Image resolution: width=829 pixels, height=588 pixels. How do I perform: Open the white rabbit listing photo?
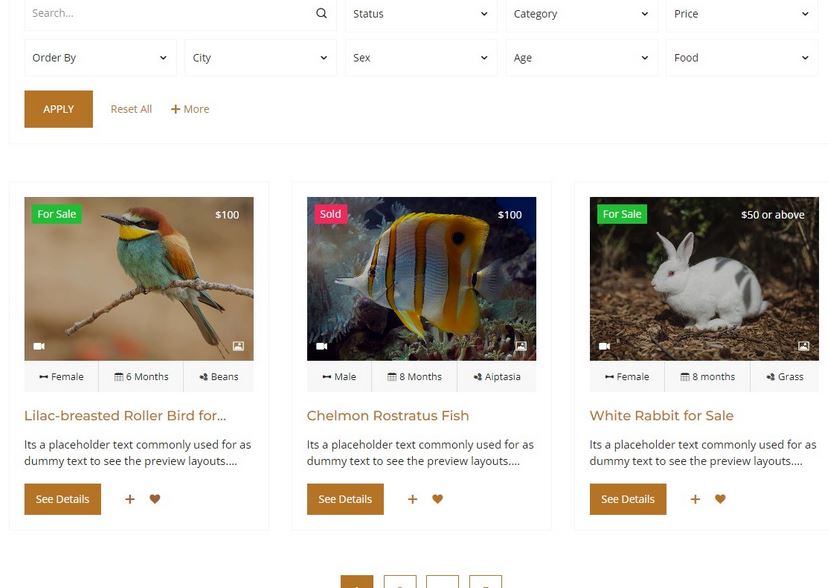(x=704, y=279)
